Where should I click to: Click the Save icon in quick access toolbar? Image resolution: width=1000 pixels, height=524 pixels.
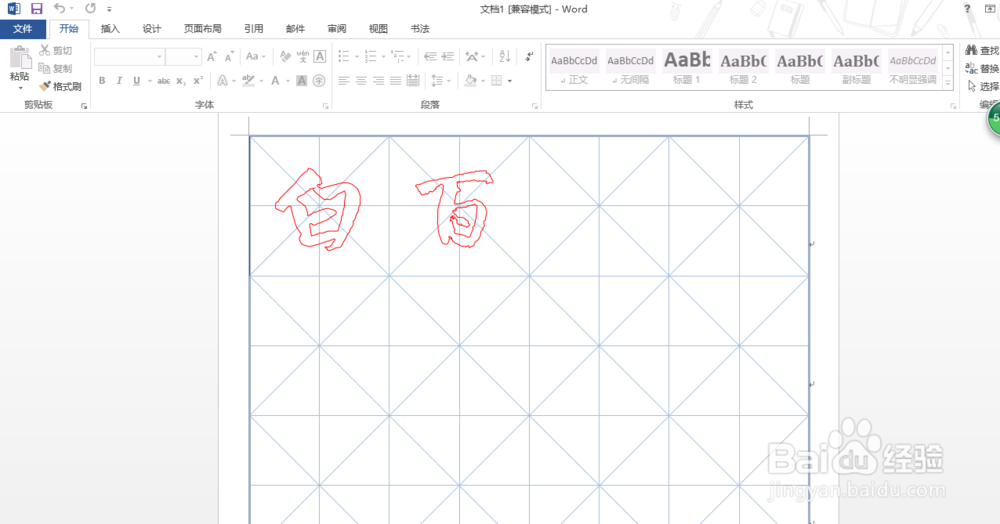coord(36,9)
